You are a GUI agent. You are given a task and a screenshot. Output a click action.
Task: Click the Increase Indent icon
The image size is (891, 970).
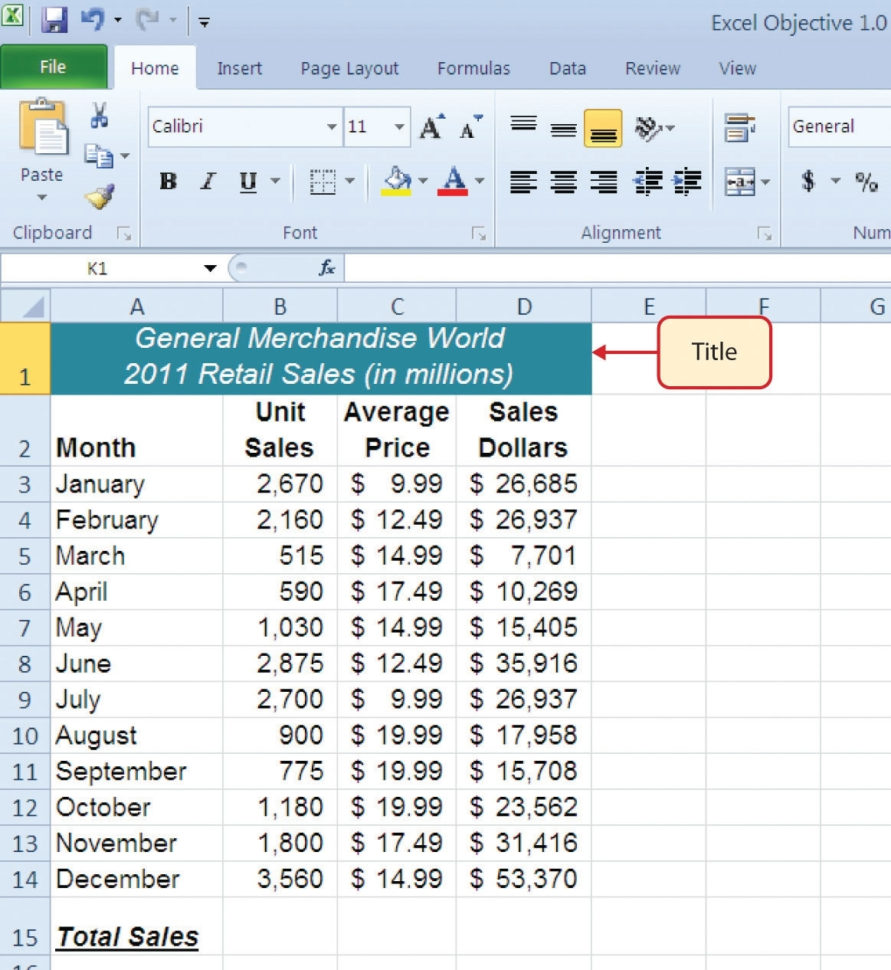(x=687, y=181)
